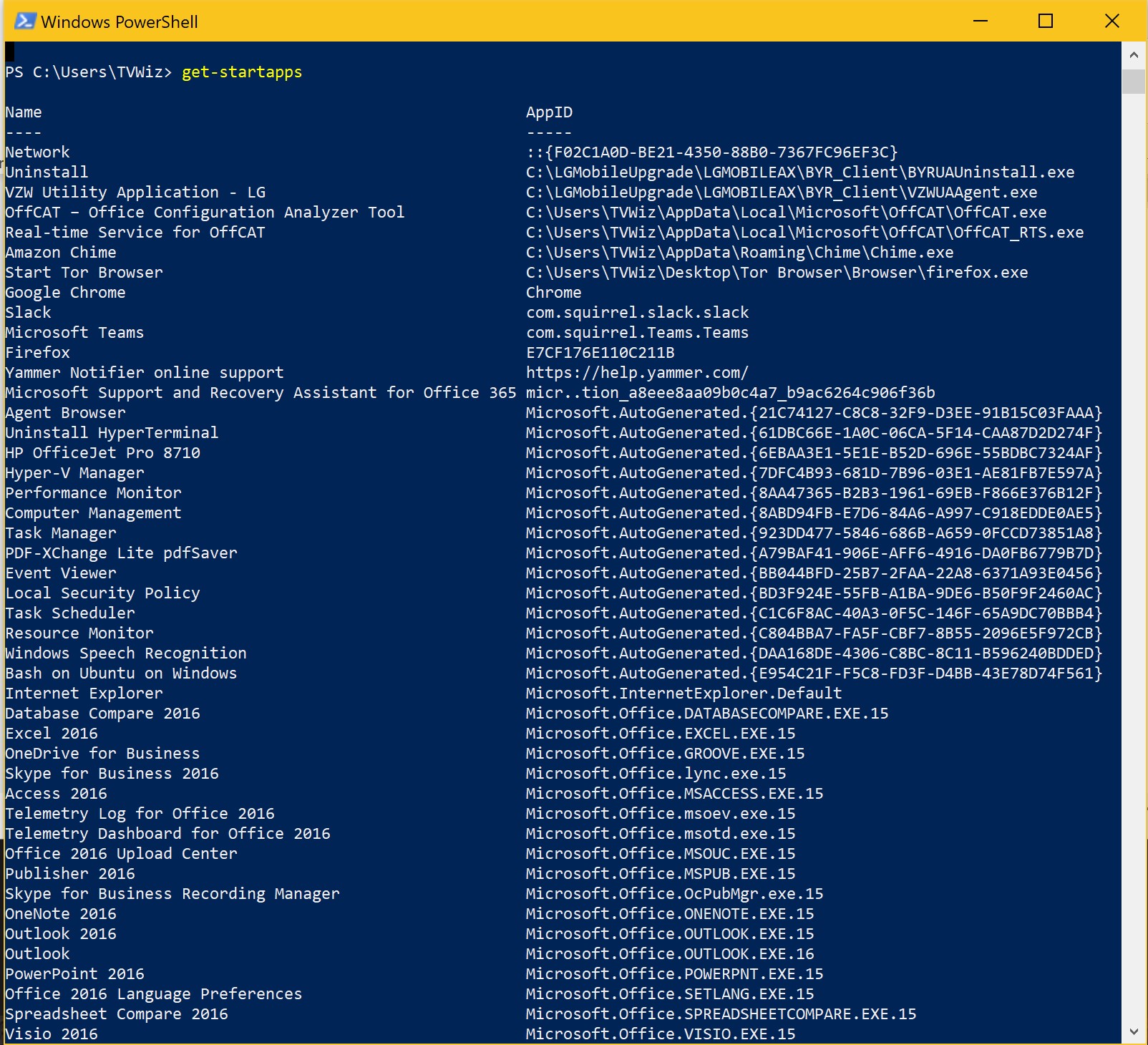Click 'PowerPoint 2016' entry
1148x1045 pixels.
[x=74, y=974]
